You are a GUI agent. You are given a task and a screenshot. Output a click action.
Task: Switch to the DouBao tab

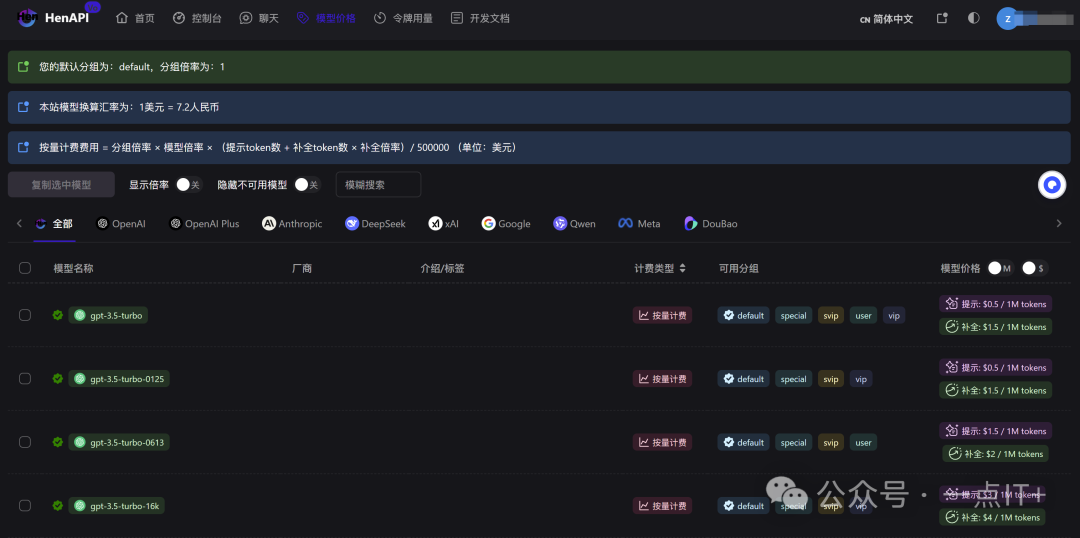pyautogui.click(x=711, y=223)
